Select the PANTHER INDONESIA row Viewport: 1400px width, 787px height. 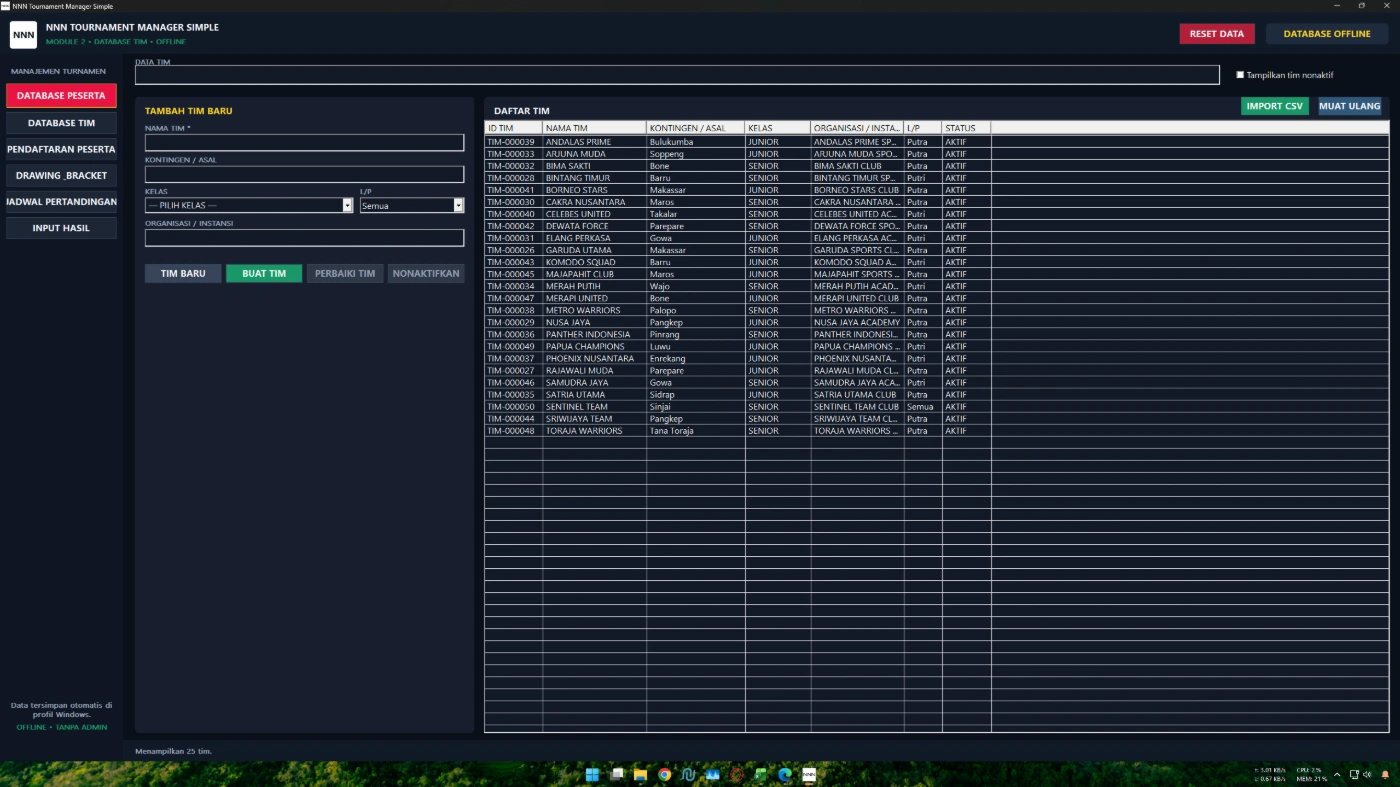click(937, 334)
